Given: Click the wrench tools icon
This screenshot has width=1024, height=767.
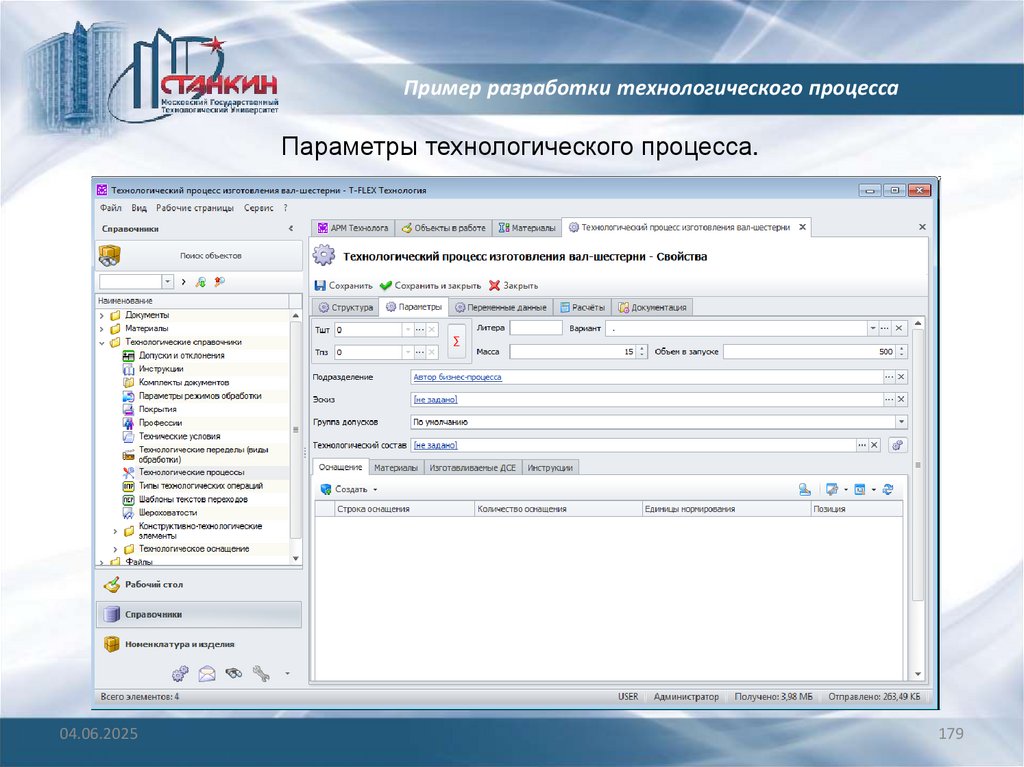Looking at the screenshot, I should pyautogui.click(x=261, y=673).
